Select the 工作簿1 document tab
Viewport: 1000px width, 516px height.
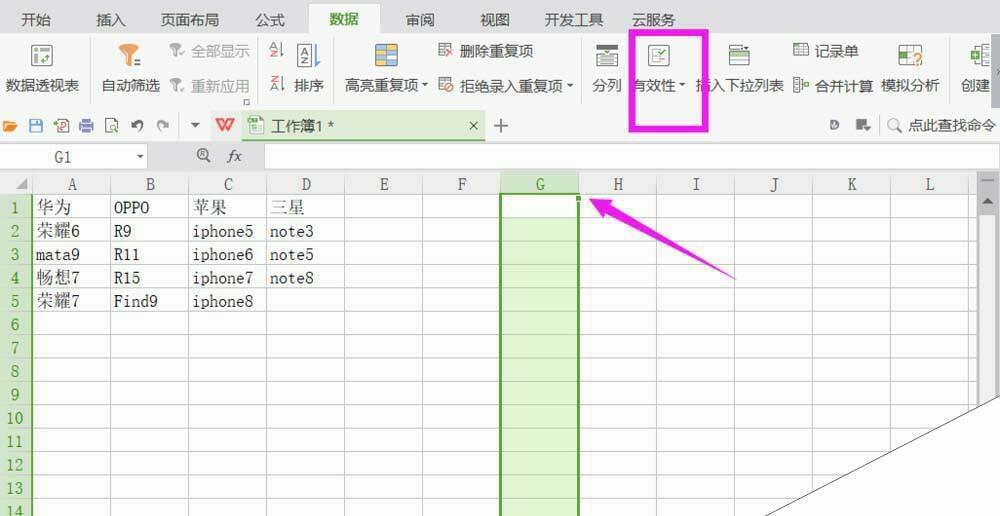point(364,126)
